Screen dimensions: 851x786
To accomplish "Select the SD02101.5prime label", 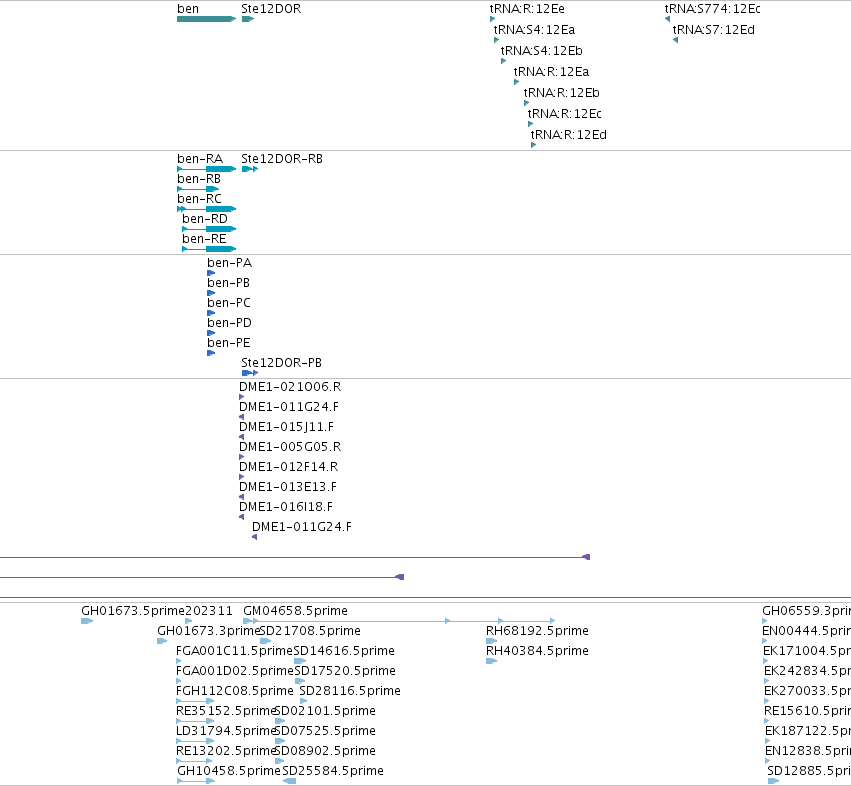I will pyautogui.click(x=326, y=711).
